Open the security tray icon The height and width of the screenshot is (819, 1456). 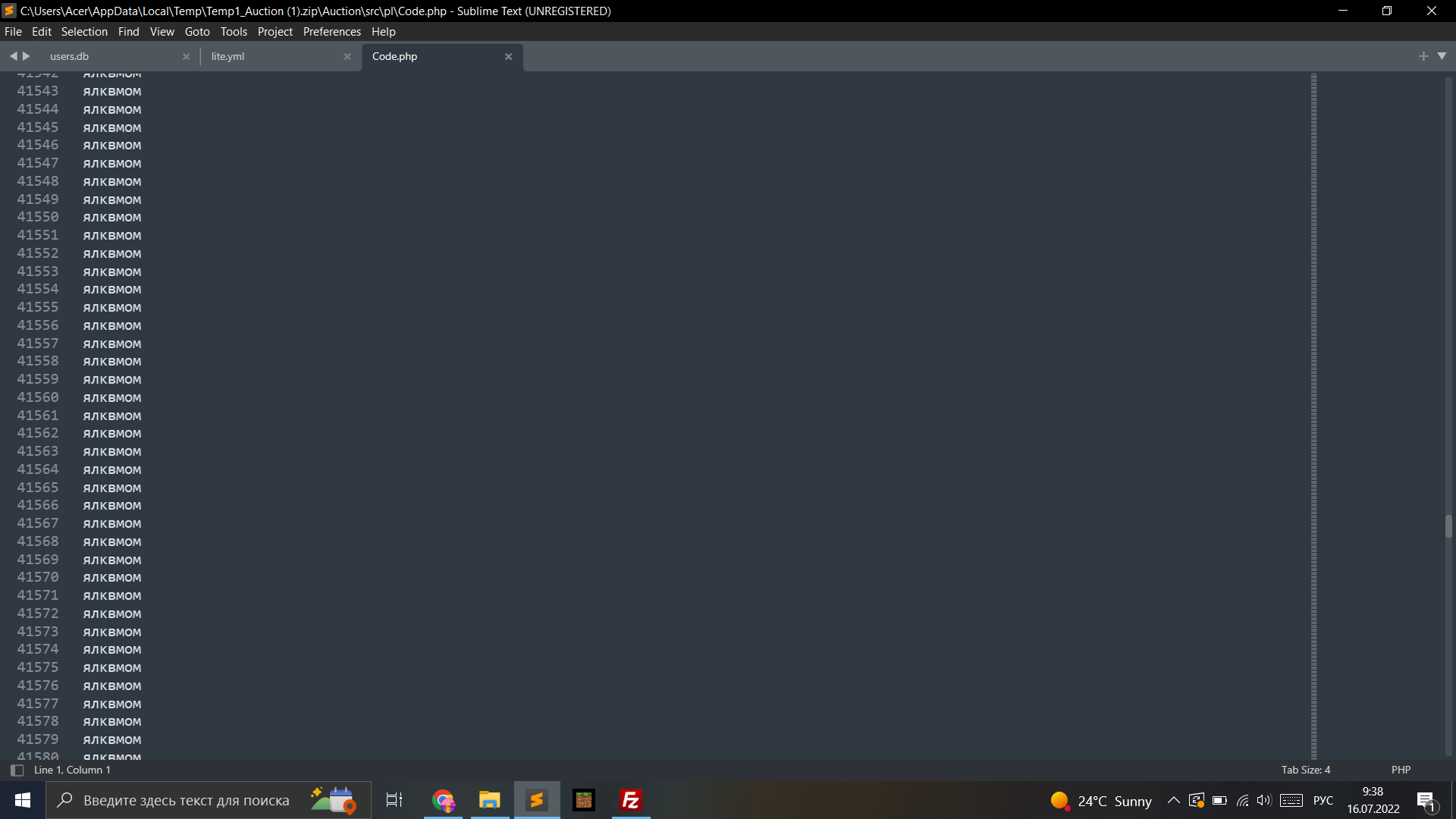pos(1197,801)
